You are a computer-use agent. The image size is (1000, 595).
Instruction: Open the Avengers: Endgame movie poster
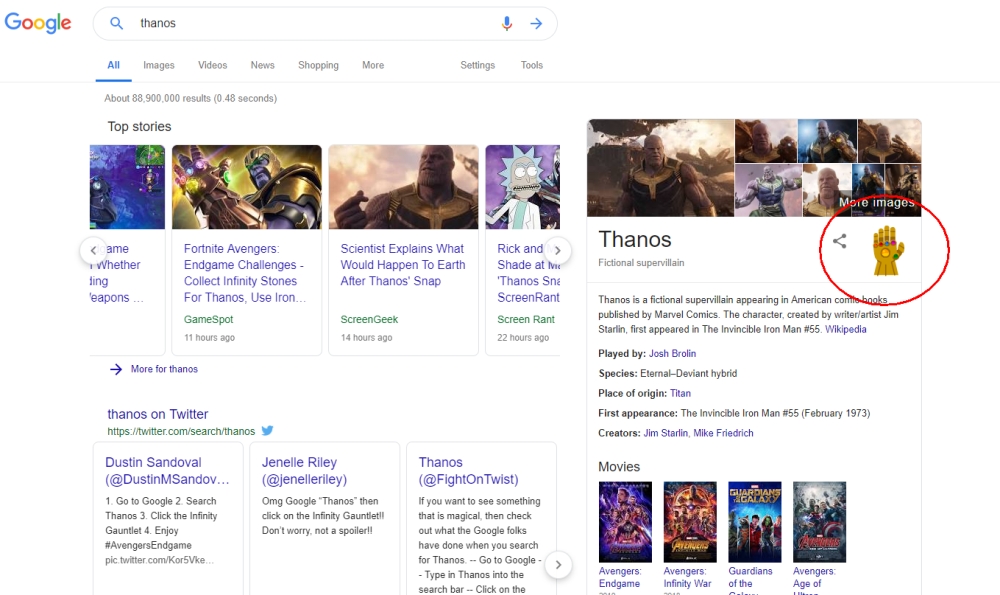(x=625, y=521)
